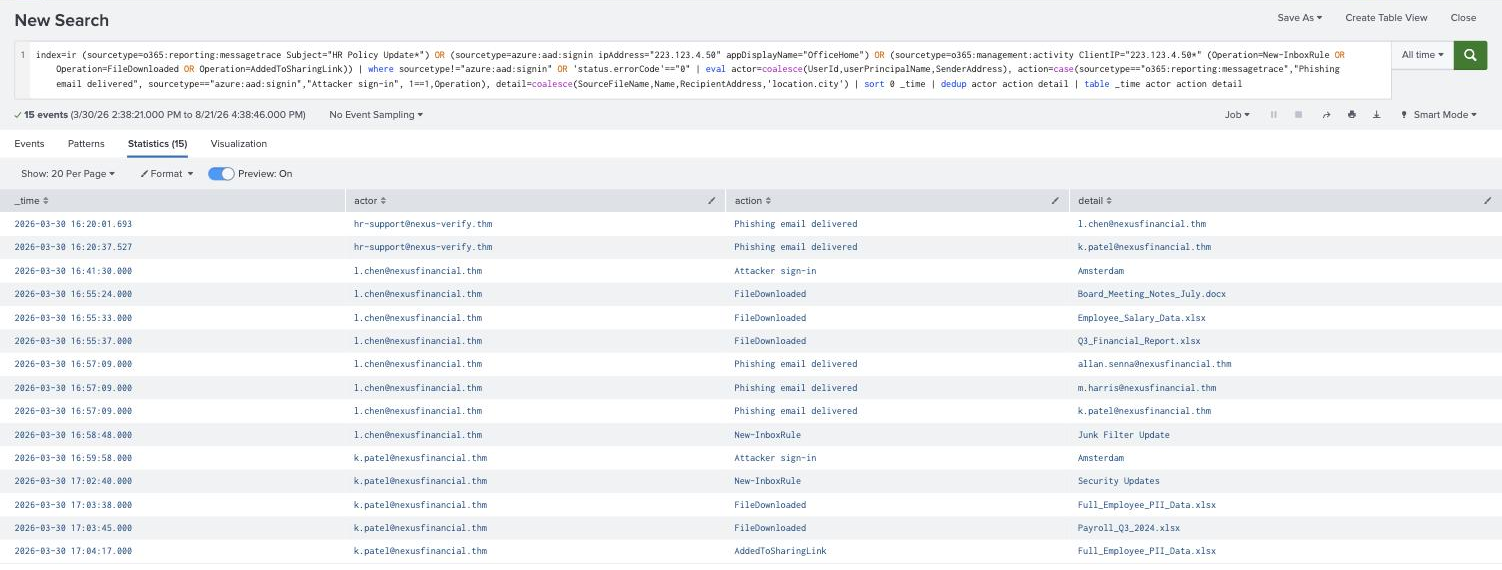
Task: Click the Junk Filter Update detail cell
Action: coord(1124,435)
